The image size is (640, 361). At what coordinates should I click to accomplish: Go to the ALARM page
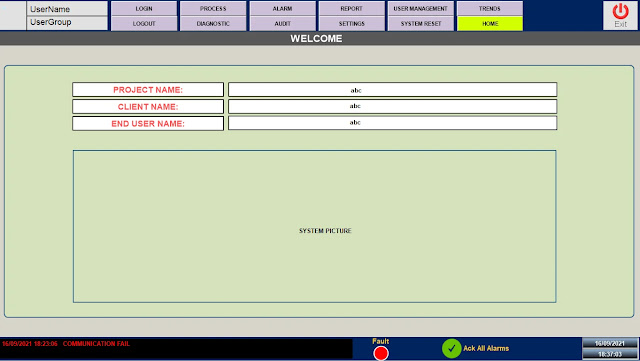tap(282, 9)
